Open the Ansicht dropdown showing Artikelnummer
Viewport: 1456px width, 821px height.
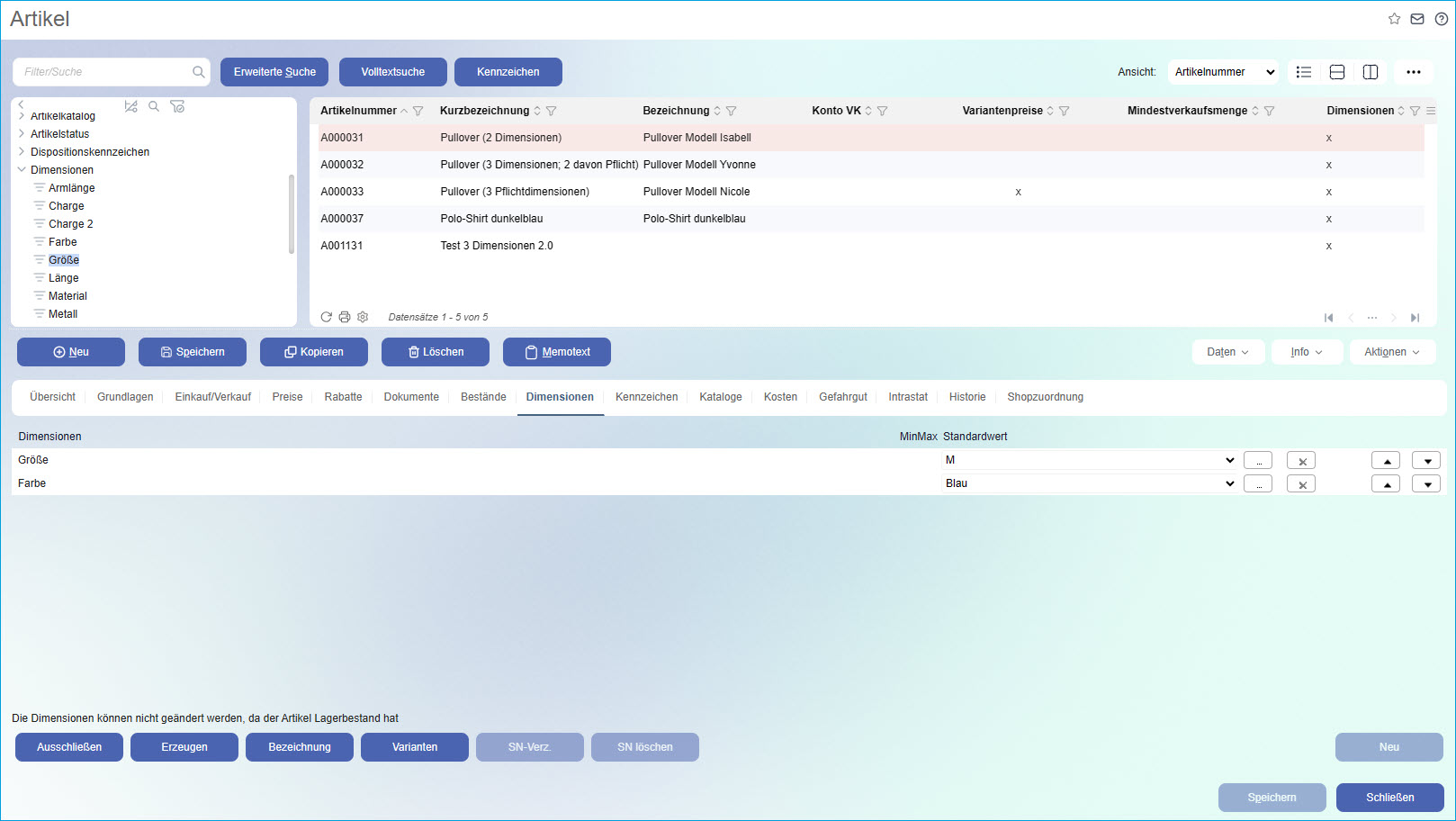(1224, 72)
